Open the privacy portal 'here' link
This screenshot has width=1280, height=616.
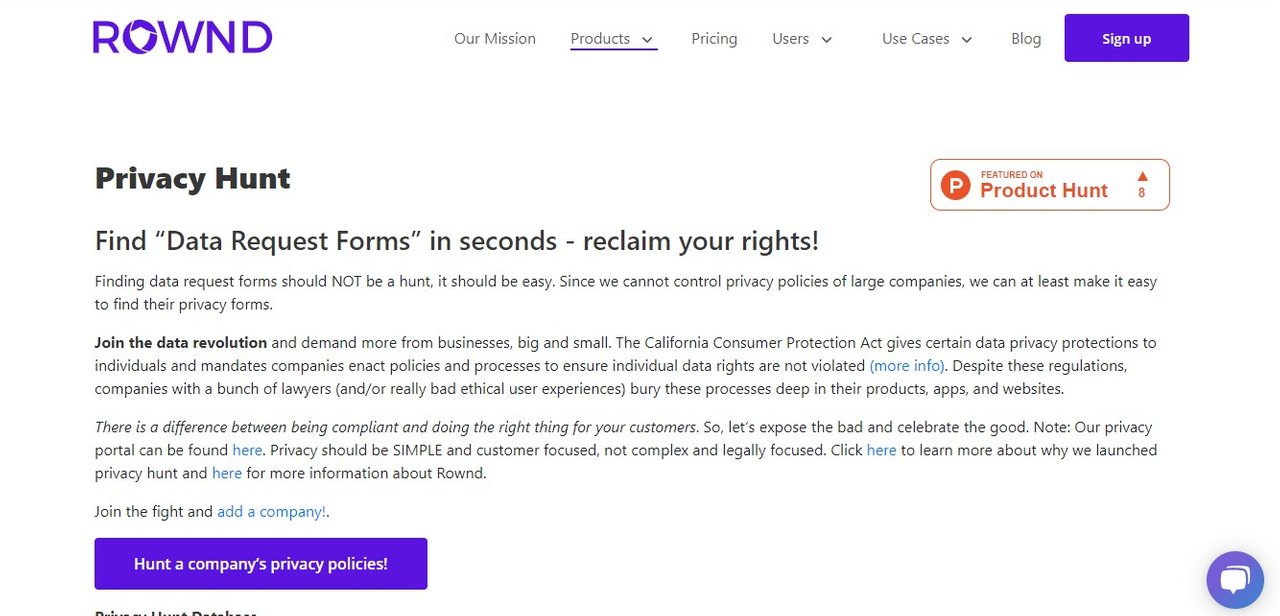click(x=247, y=451)
